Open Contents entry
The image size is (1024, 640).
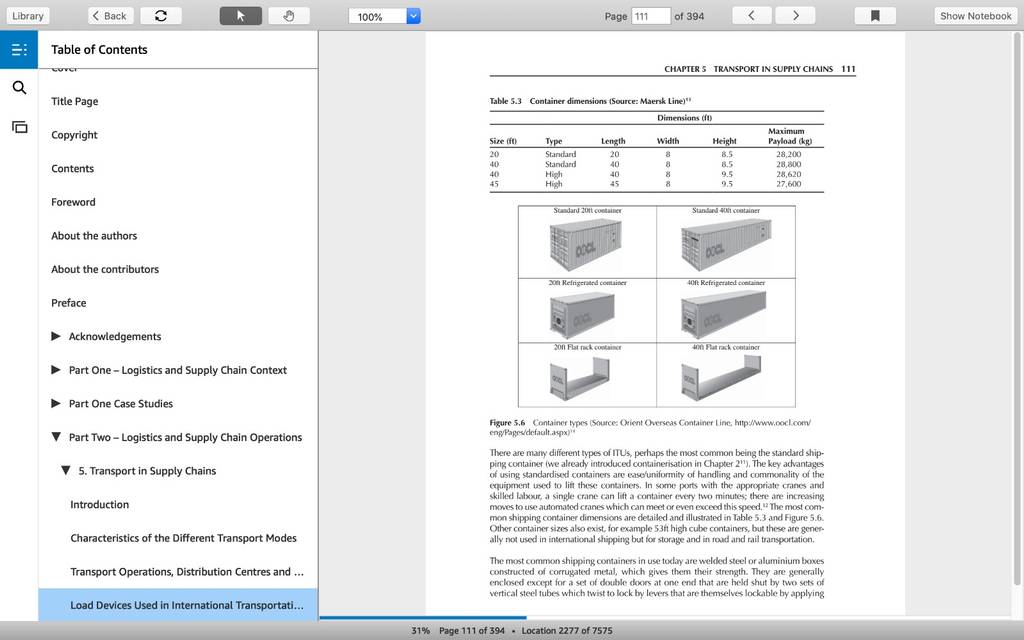[x=72, y=168]
